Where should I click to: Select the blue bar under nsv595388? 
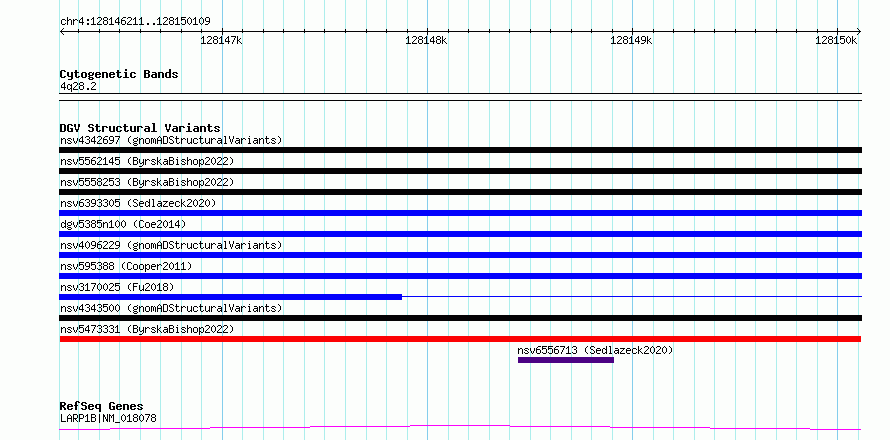[460, 276]
